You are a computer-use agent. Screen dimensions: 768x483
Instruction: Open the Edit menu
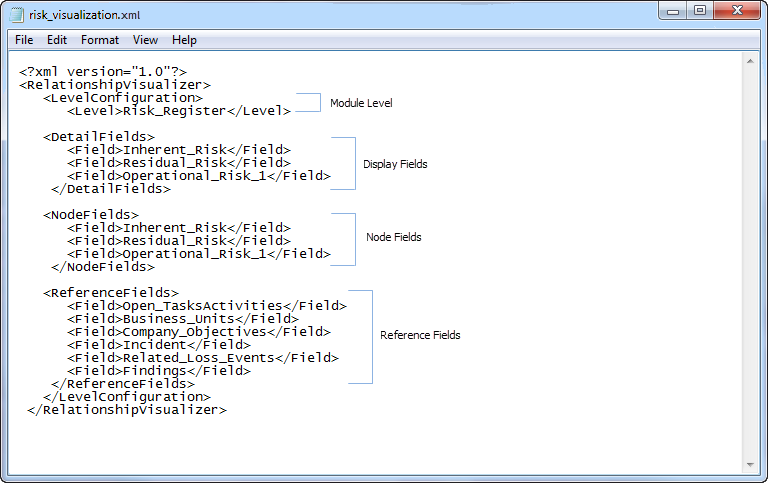pyautogui.click(x=57, y=40)
